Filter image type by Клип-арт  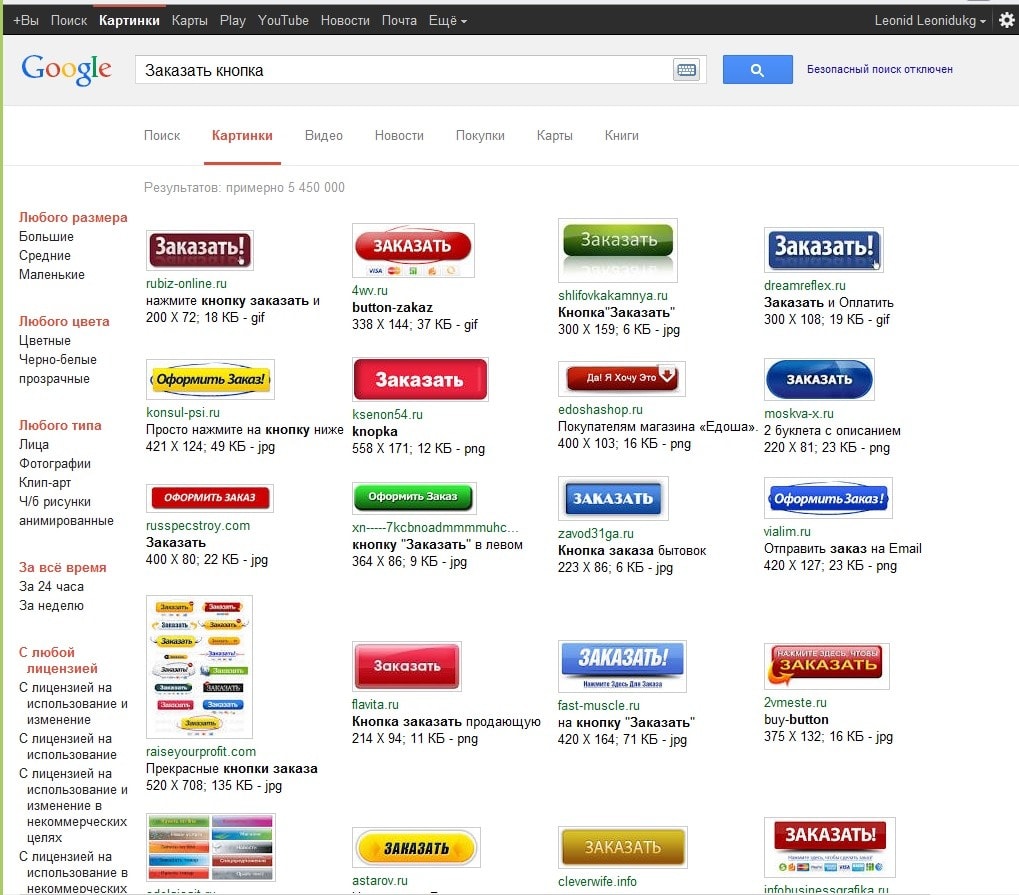coord(45,482)
